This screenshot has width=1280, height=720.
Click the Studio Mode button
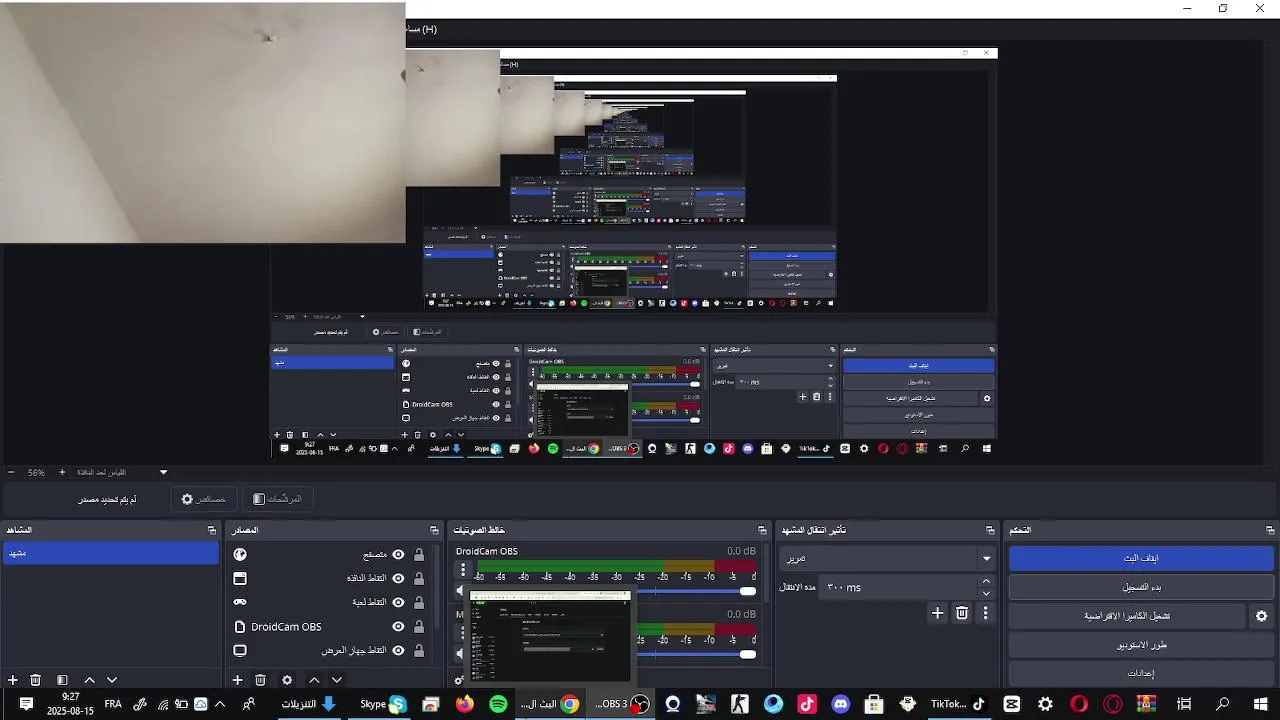[x=1141, y=645]
